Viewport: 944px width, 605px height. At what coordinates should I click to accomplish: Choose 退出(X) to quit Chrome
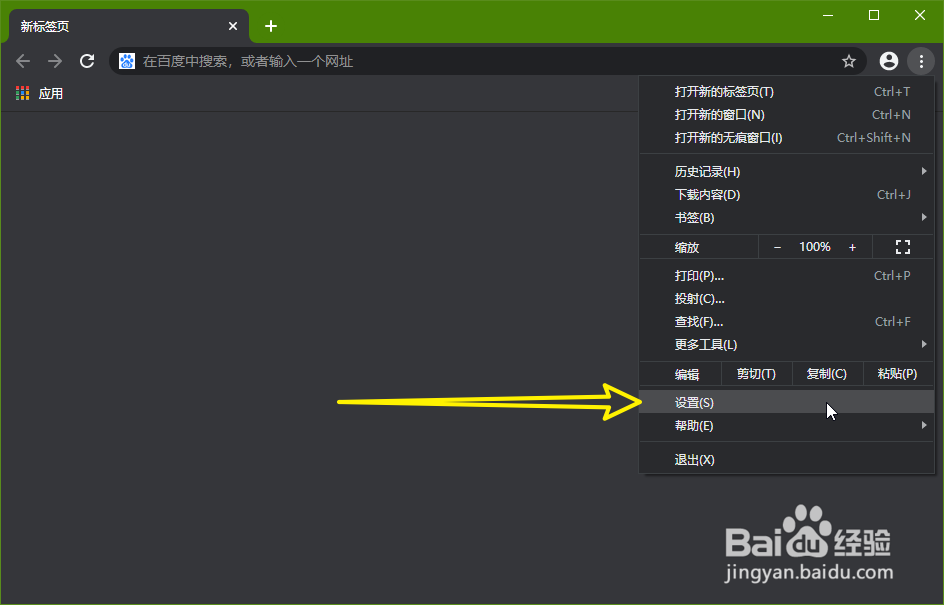pos(787,460)
